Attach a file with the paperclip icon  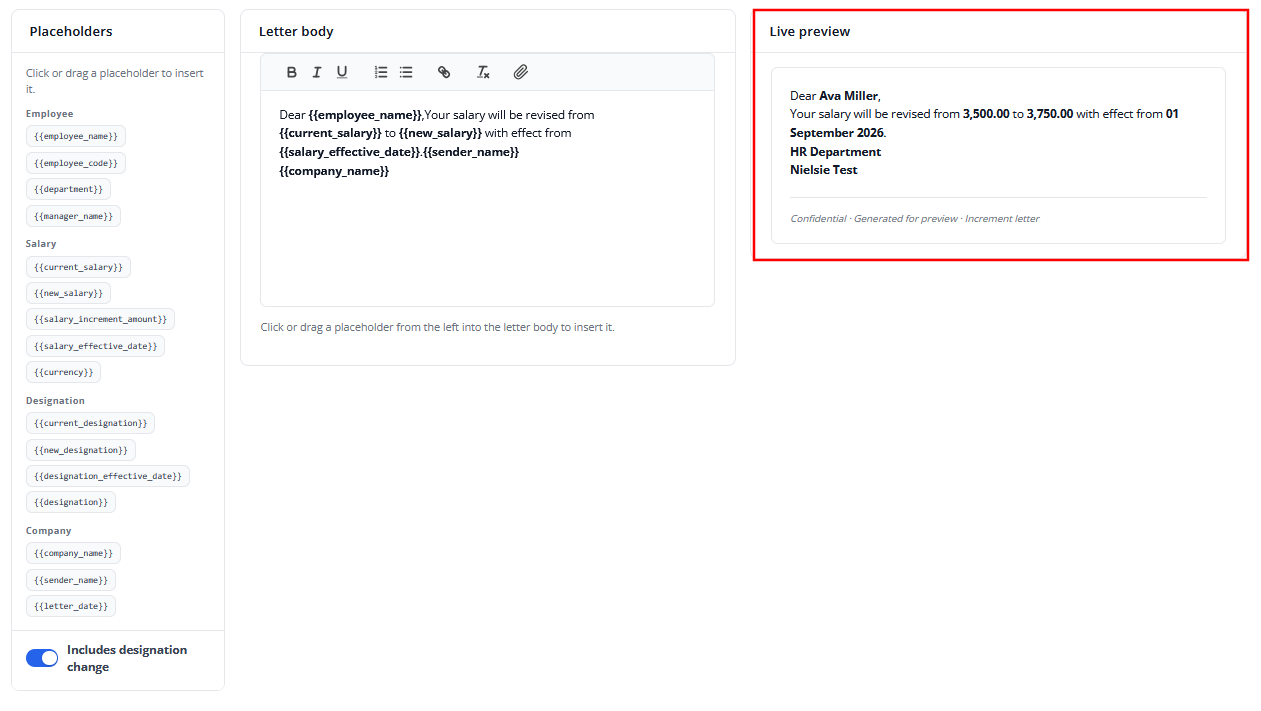(521, 72)
